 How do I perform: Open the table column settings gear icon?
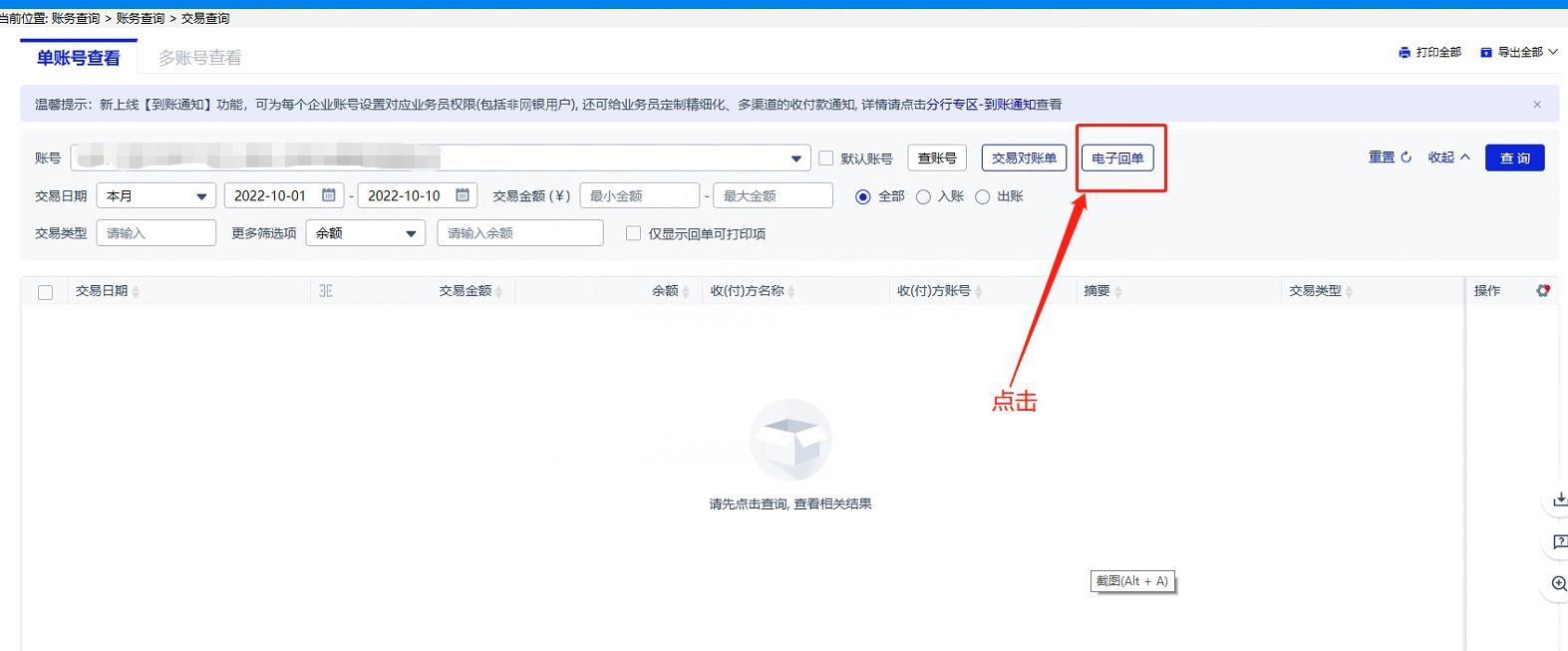coord(1543,290)
